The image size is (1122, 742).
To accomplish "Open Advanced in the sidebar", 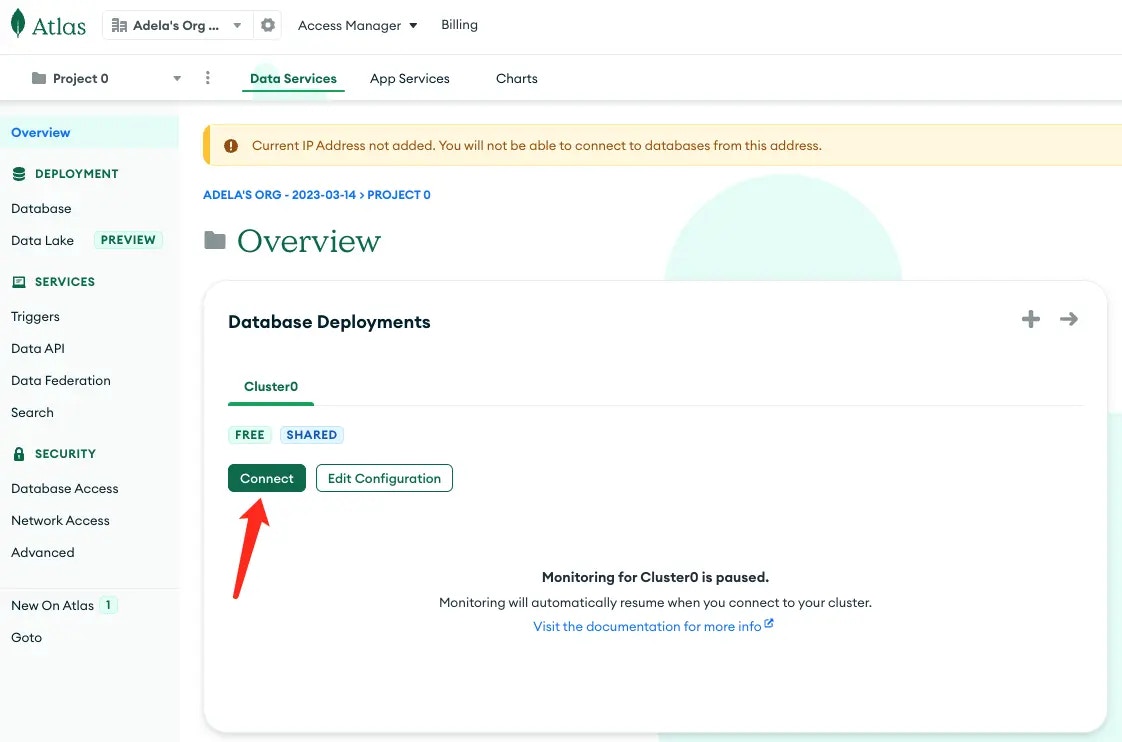I will coord(43,552).
